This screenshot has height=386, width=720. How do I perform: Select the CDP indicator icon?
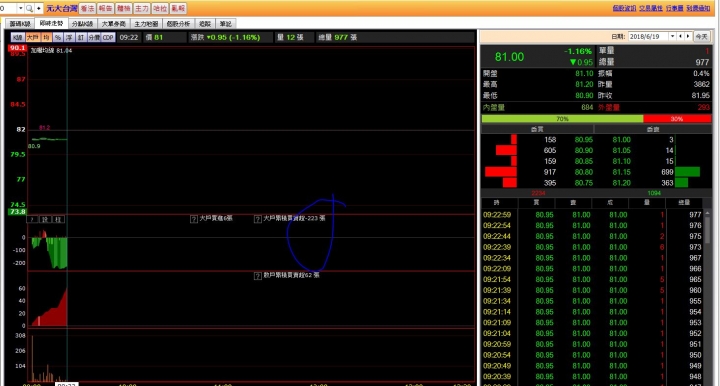point(108,38)
